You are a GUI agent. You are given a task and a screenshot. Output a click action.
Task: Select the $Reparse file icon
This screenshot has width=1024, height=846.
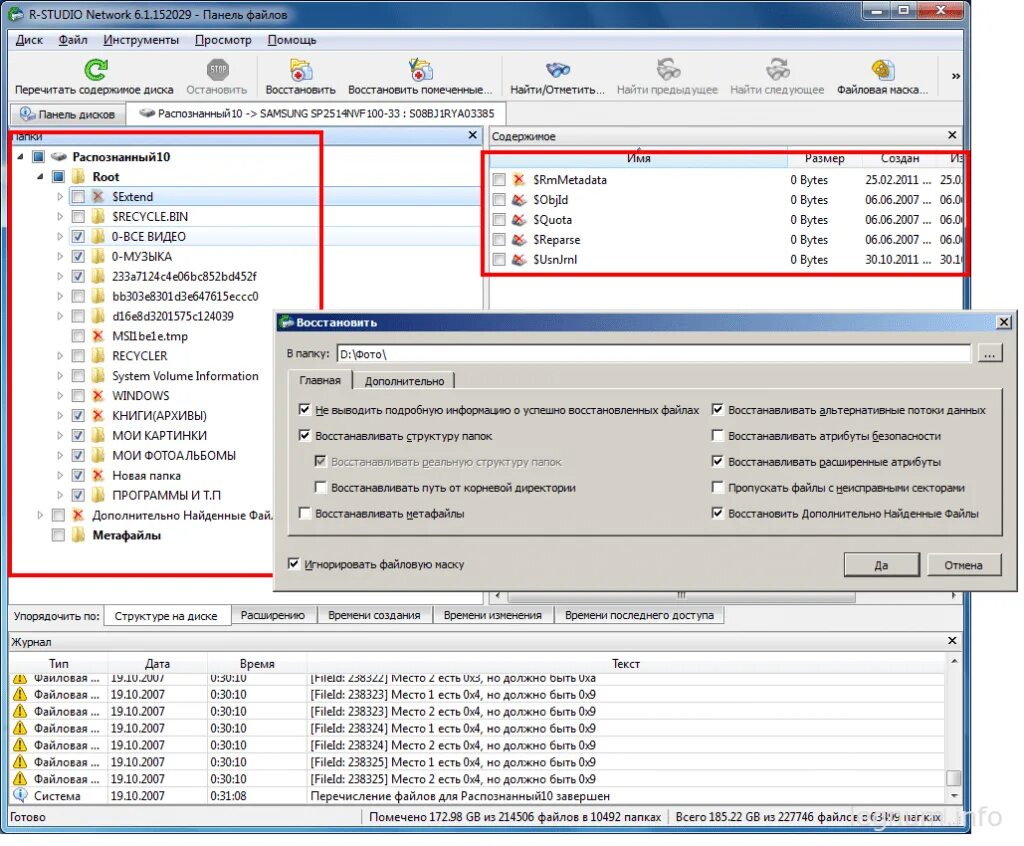519,240
